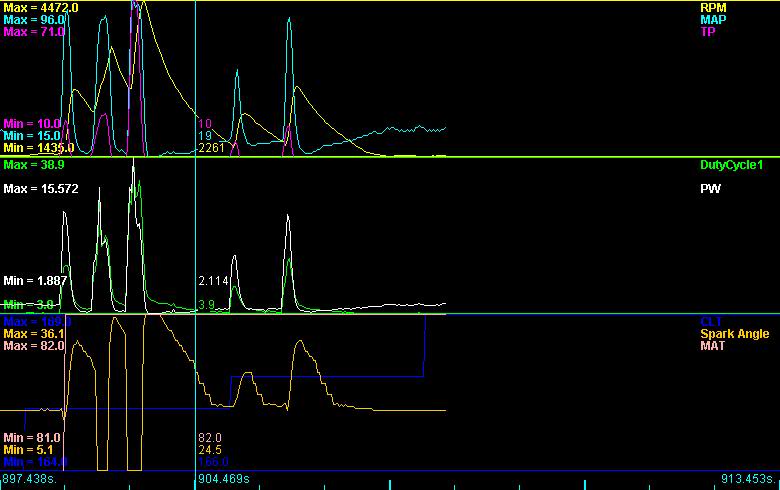Image resolution: width=780 pixels, height=490 pixels.
Task: Click the Max = 38.9 duty cycle readout
Action: (x=34, y=165)
